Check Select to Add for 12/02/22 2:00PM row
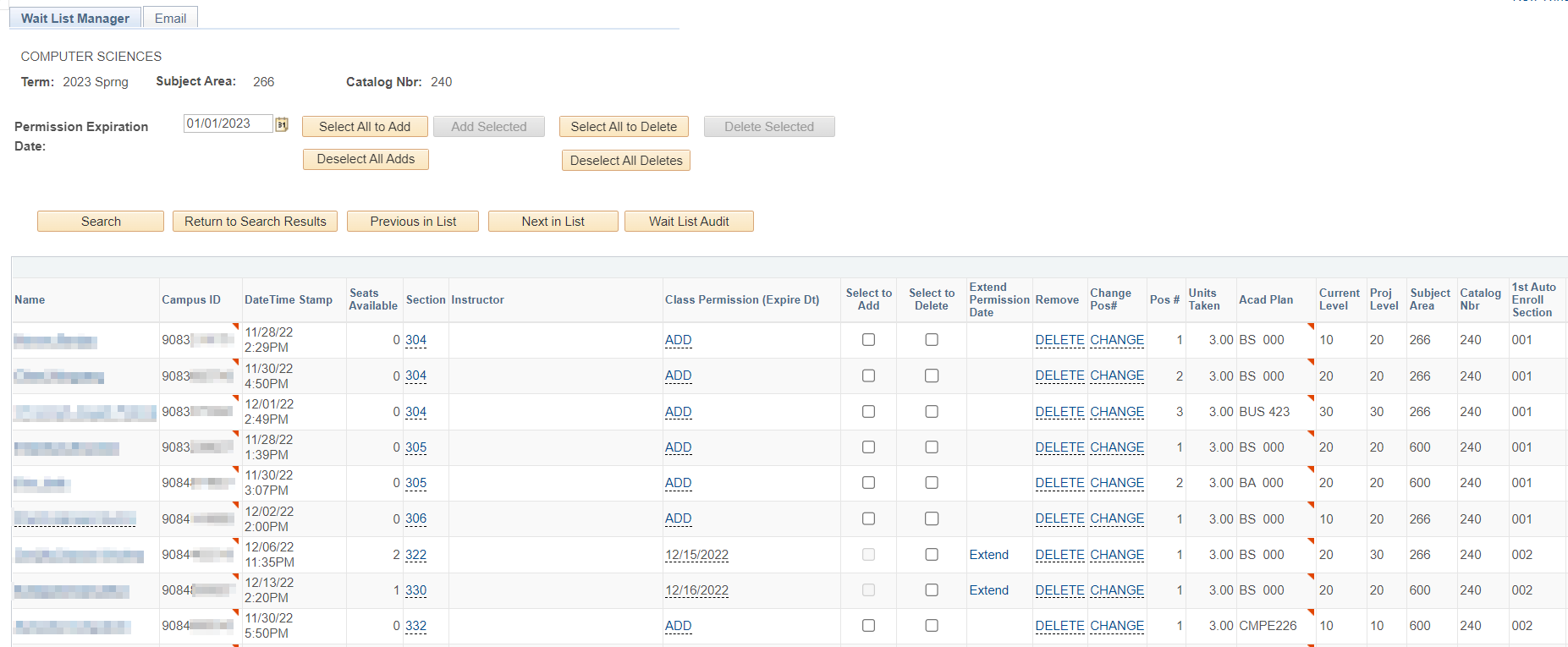 (x=868, y=518)
